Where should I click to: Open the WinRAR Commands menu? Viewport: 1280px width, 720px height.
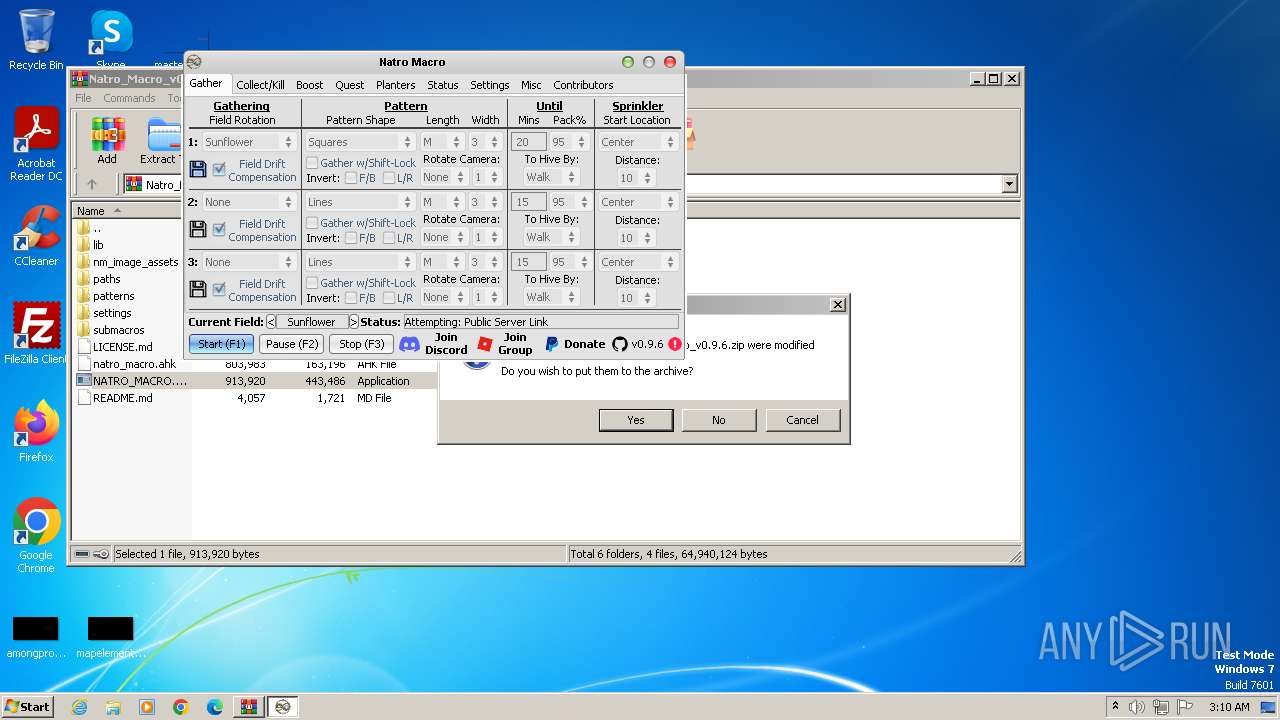(x=129, y=98)
